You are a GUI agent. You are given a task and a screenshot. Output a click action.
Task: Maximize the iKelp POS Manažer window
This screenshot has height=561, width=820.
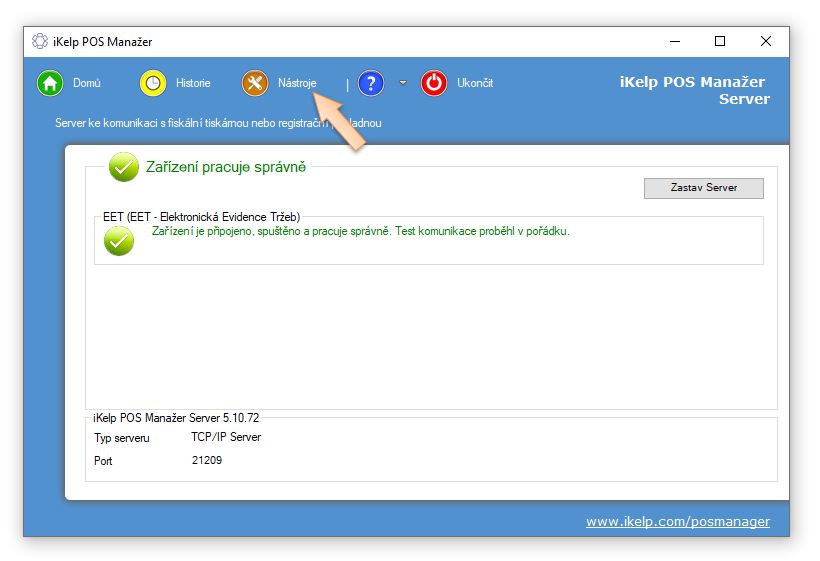tap(720, 42)
